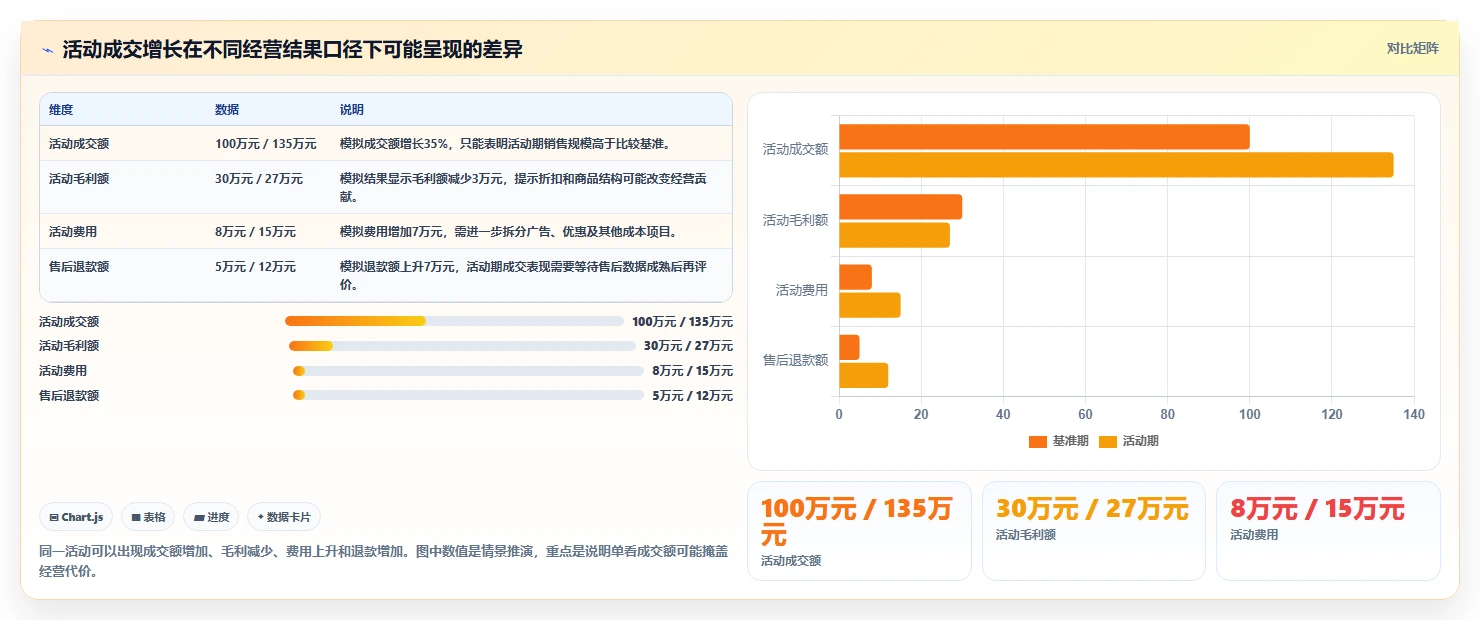
Task: Open the 8万元 / 15万元 data card
Action: tap(1328, 531)
